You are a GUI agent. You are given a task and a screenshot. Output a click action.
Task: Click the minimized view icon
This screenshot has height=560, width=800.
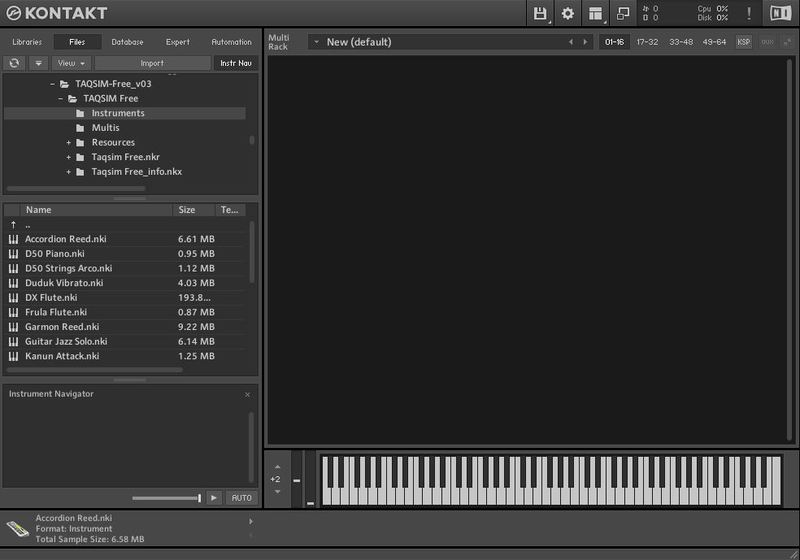click(x=623, y=13)
